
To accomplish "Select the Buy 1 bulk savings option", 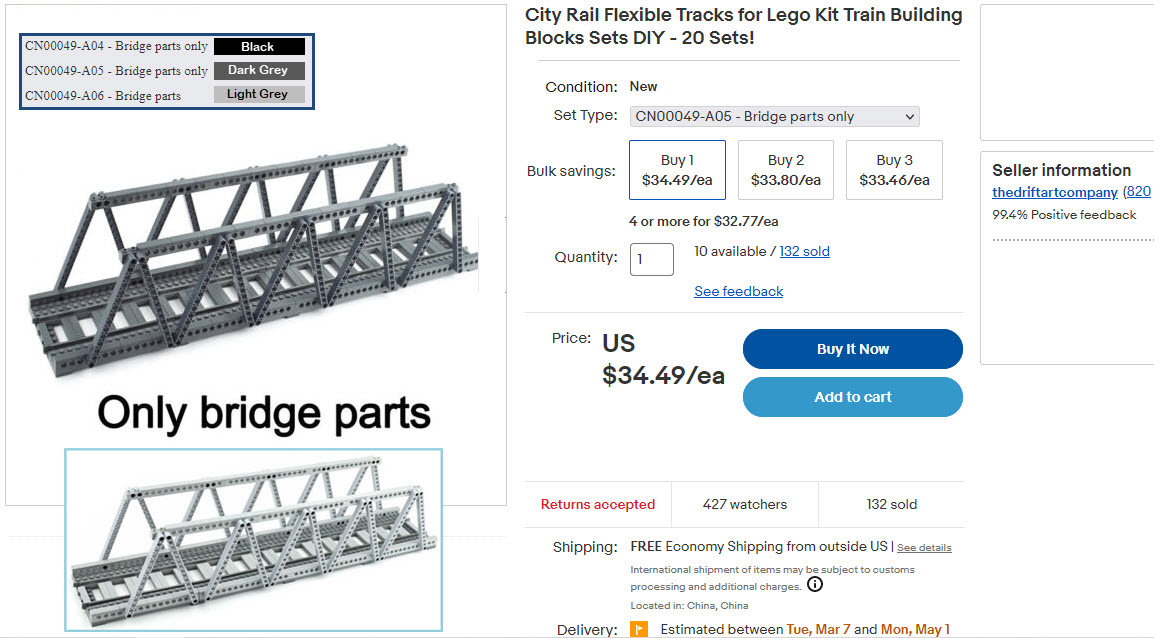I will click(x=677, y=170).
